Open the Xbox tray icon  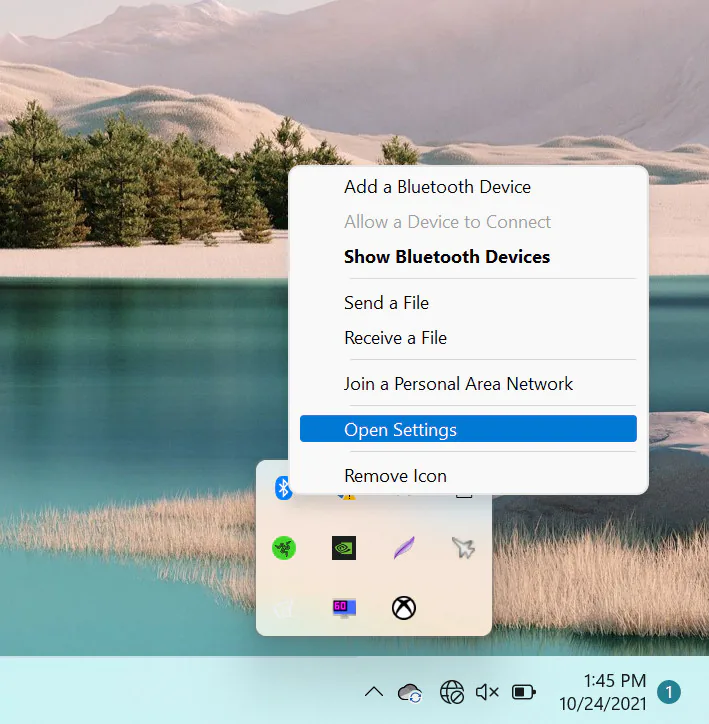coord(404,608)
